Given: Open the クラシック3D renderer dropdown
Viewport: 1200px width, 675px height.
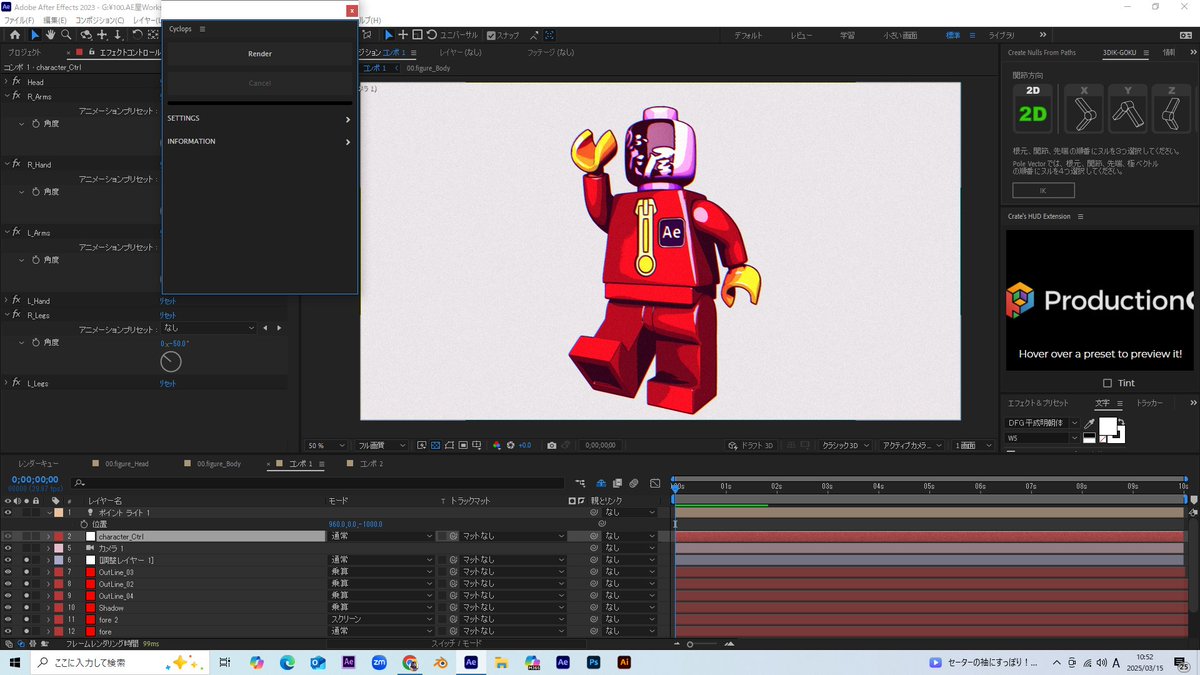Looking at the screenshot, I should point(845,444).
